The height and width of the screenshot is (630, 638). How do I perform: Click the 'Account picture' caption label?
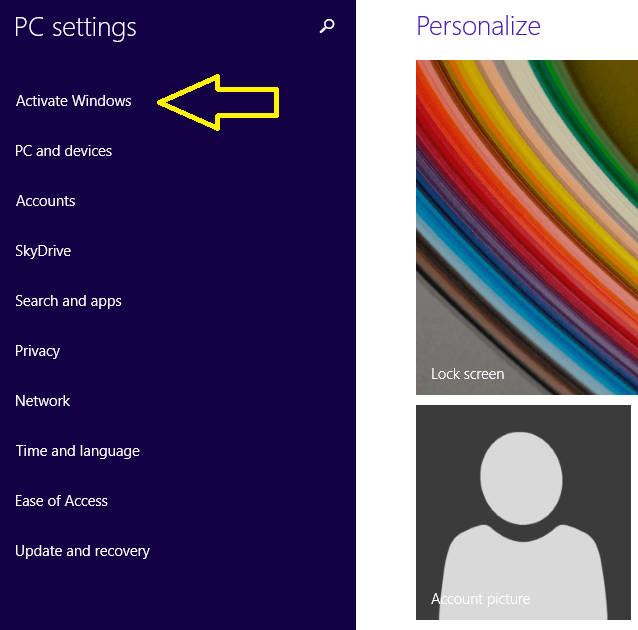point(480,599)
